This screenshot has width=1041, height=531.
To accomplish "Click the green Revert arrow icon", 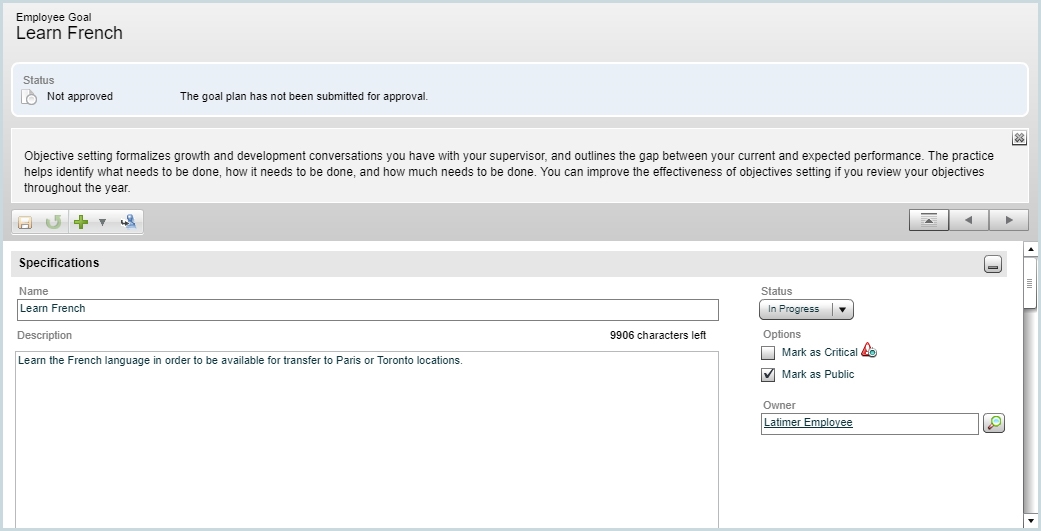I will (x=53, y=222).
